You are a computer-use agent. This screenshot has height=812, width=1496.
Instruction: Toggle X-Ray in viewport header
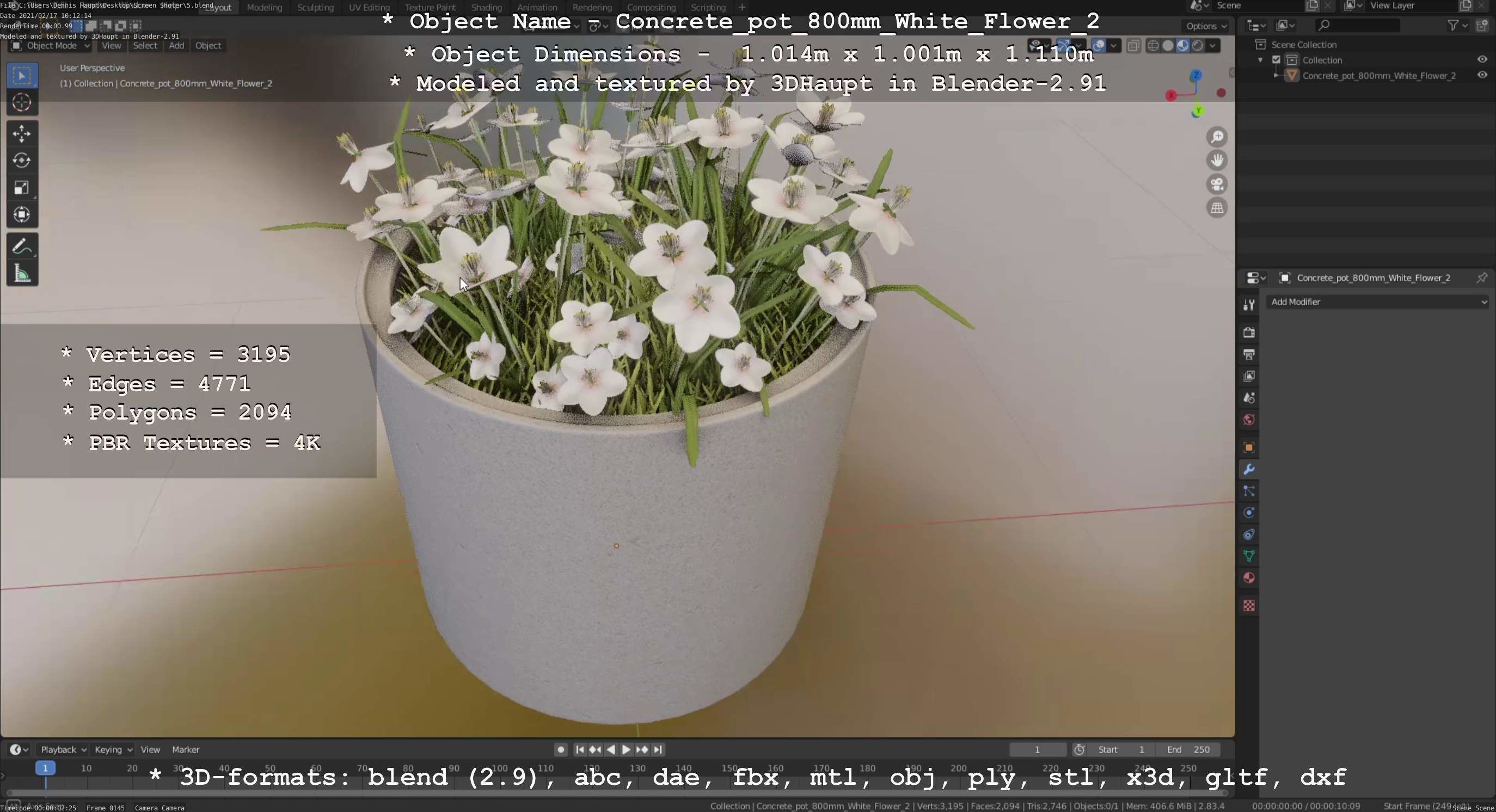(x=1133, y=46)
